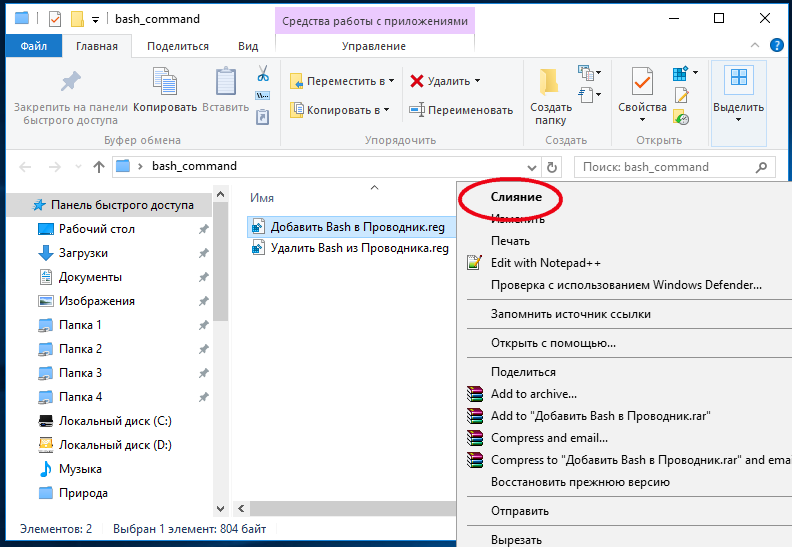Click the Имя column header

click(262, 198)
